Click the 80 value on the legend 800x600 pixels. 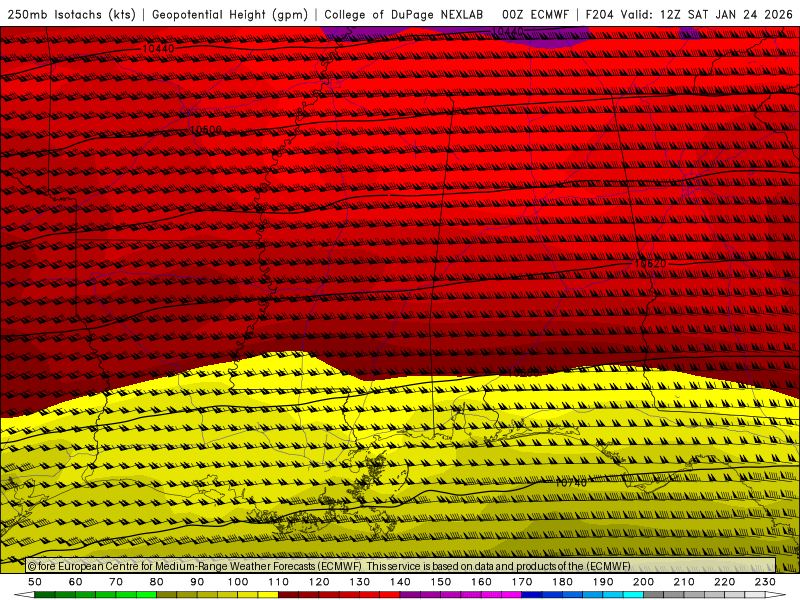pyautogui.click(x=157, y=582)
